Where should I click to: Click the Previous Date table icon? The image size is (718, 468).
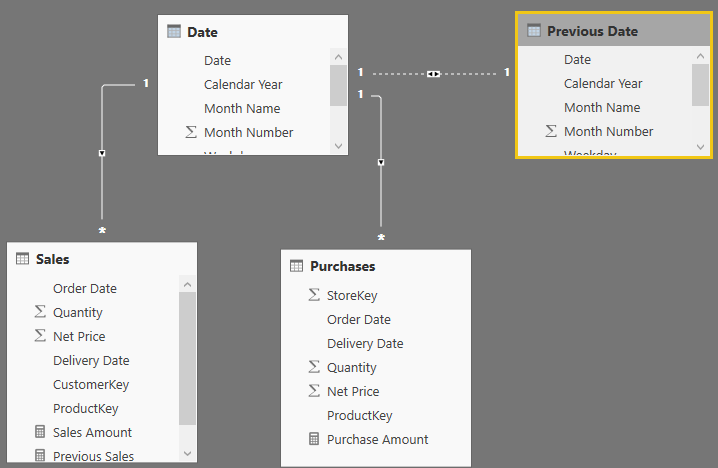click(534, 31)
